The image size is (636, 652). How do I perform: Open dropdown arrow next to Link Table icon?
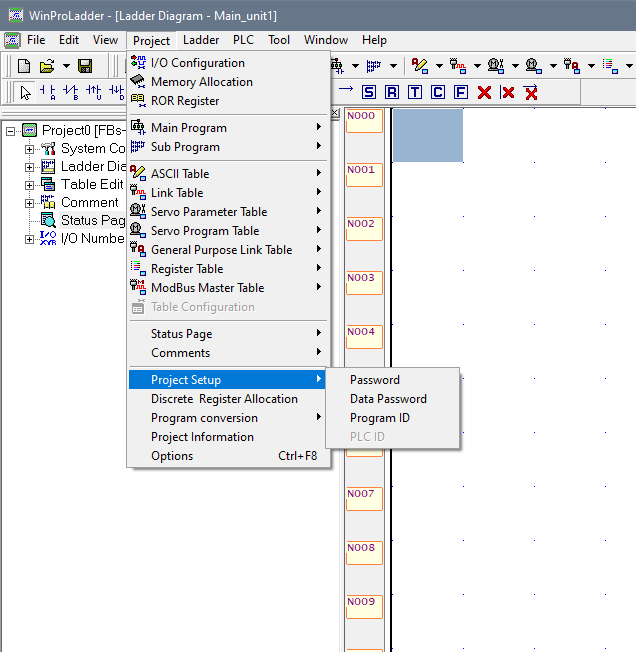pos(477,66)
